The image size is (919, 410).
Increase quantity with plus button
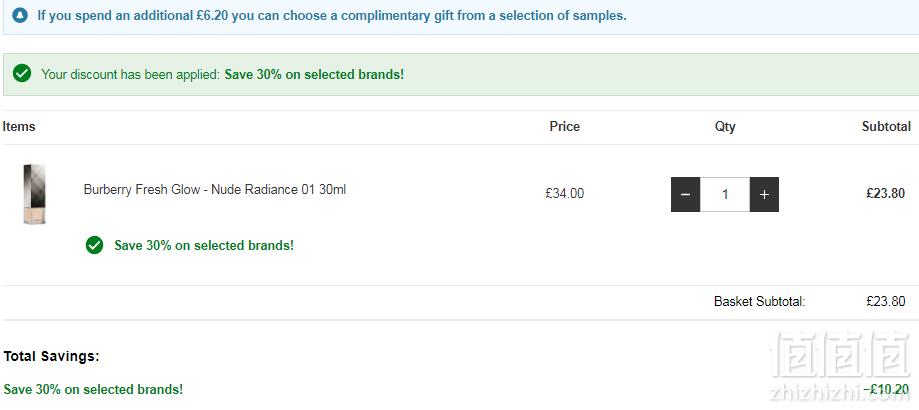[764, 194]
